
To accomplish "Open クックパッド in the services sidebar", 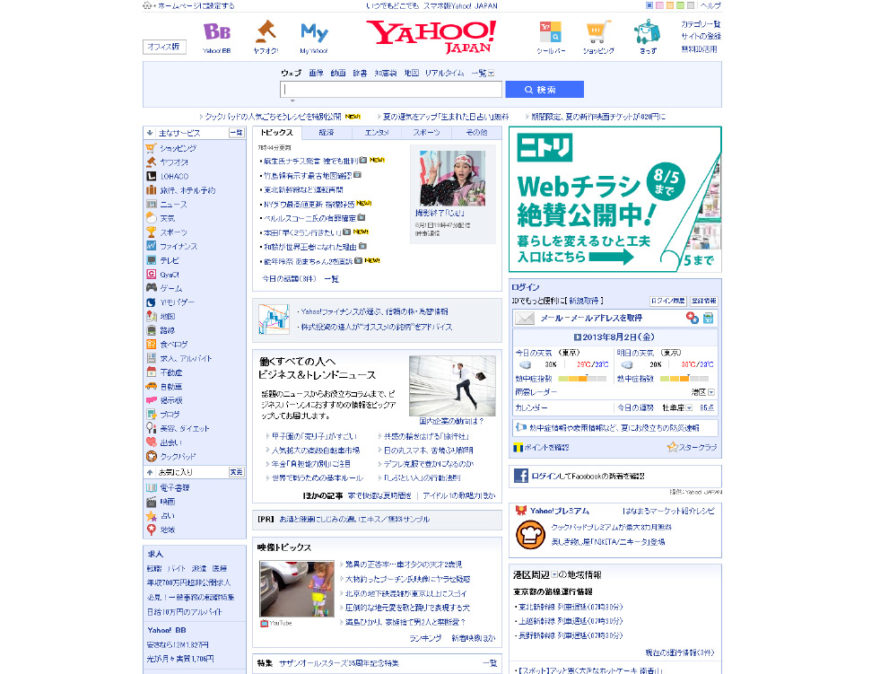I will click(178, 457).
